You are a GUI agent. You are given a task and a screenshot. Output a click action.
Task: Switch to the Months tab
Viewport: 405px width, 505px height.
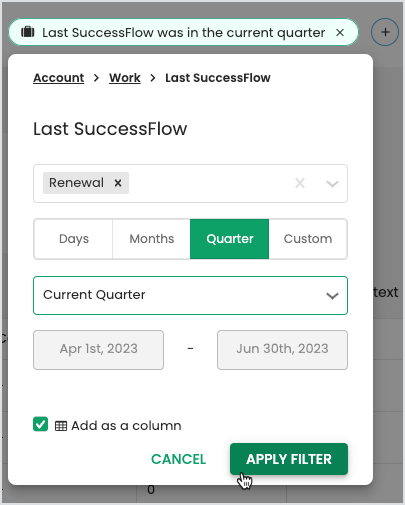pyautogui.click(x=152, y=239)
